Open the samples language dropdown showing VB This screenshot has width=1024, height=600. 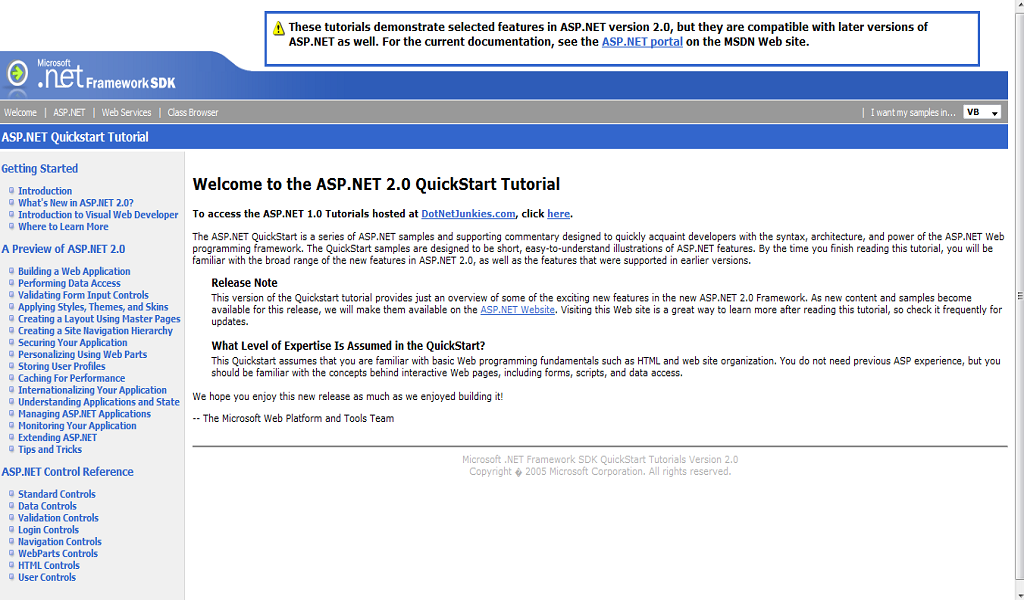click(x=982, y=112)
